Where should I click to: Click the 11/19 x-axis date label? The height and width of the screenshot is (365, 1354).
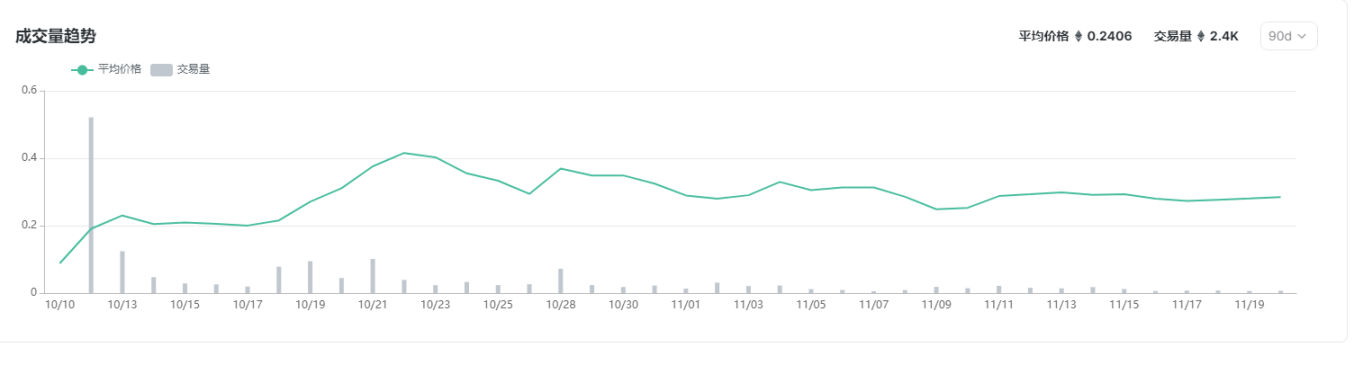pyautogui.click(x=1248, y=304)
